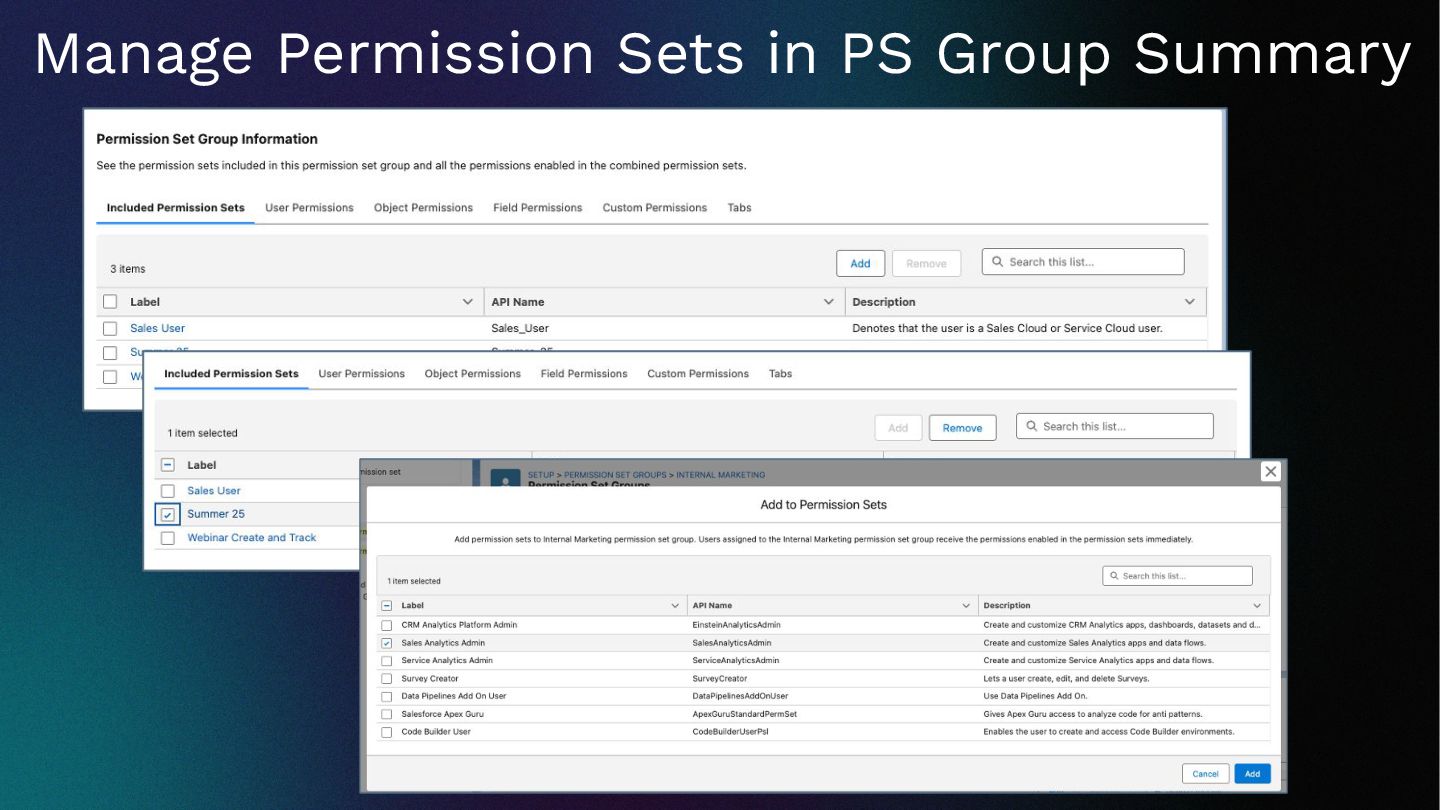Check CRM Analytics Platform Admin checkbox
Screen dimensions: 1440x810
point(387,625)
